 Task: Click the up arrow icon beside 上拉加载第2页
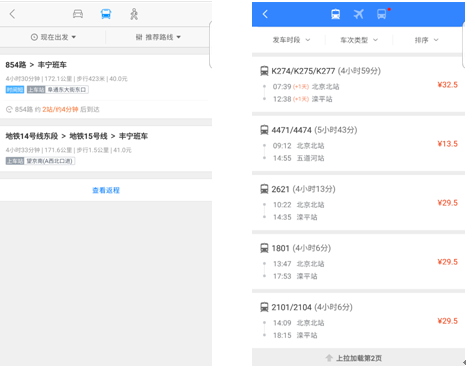(329, 358)
